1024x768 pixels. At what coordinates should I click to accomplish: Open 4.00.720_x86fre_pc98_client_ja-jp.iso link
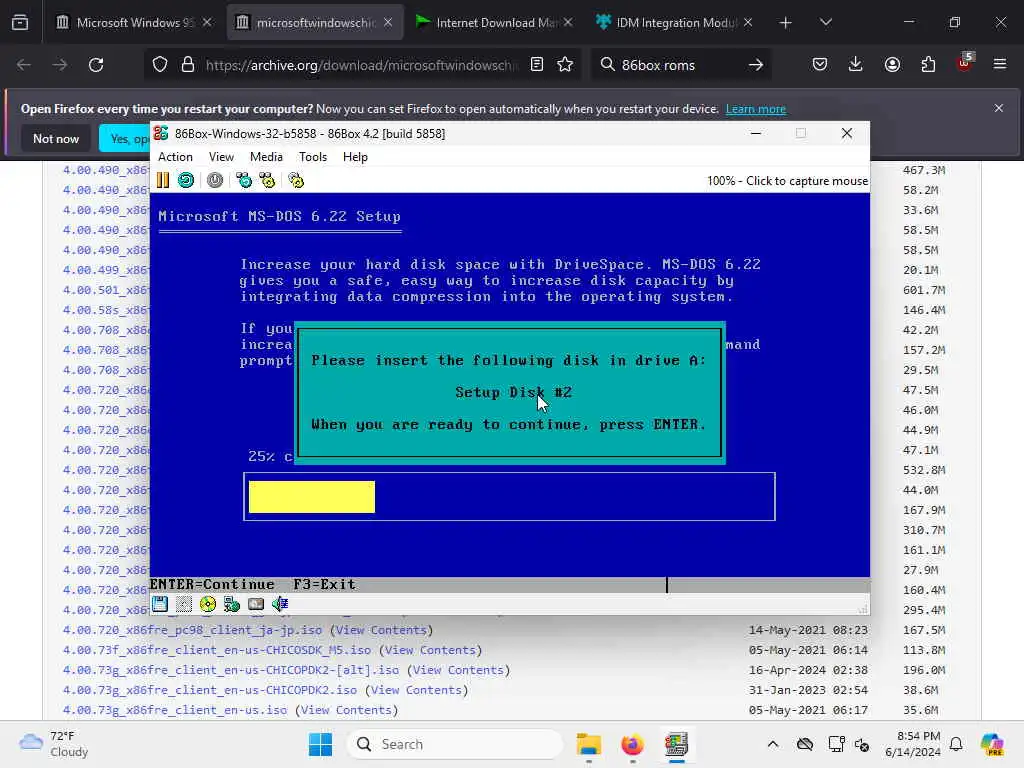click(x=192, y=630)
